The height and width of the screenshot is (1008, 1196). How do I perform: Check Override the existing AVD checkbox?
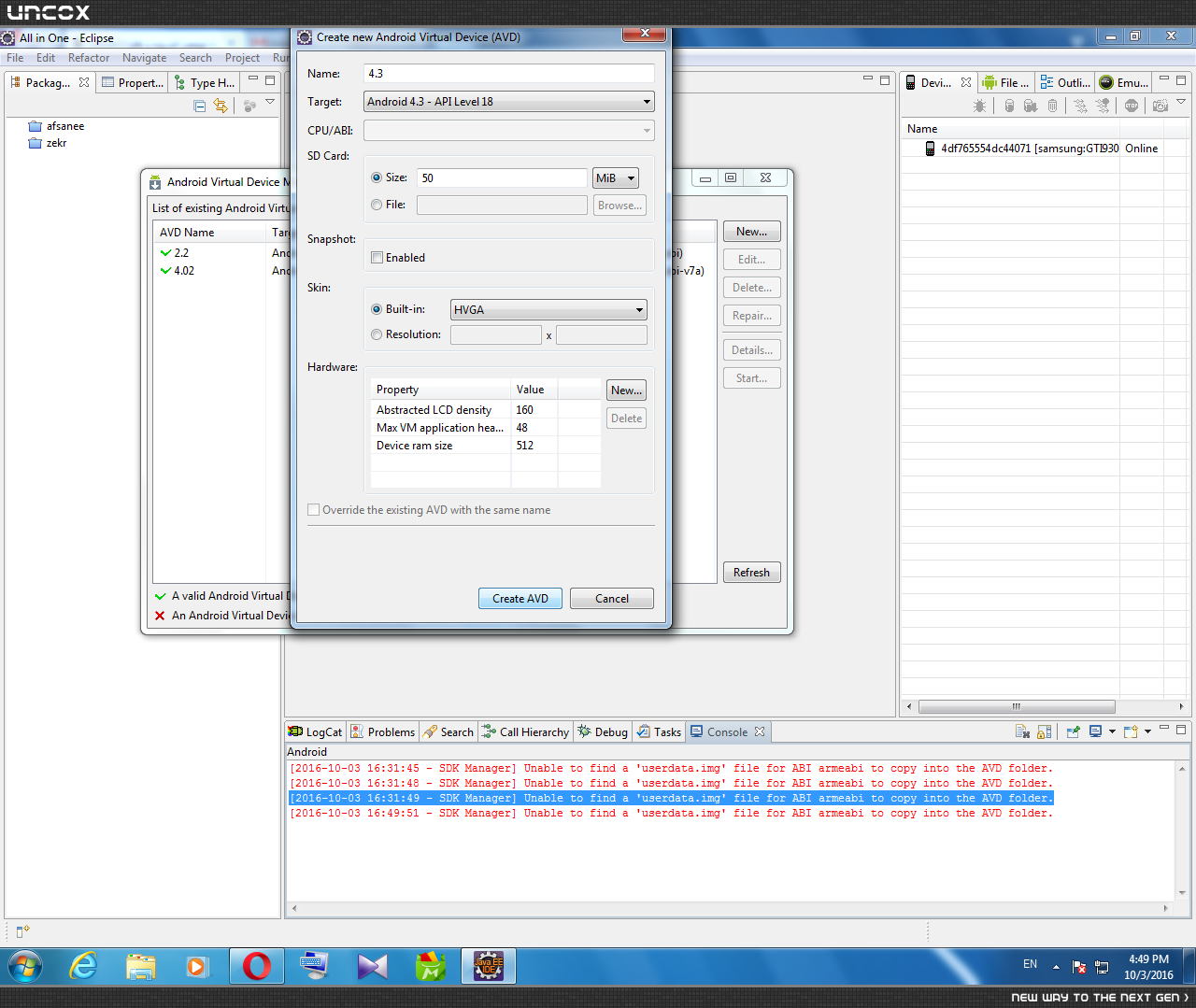314,510
